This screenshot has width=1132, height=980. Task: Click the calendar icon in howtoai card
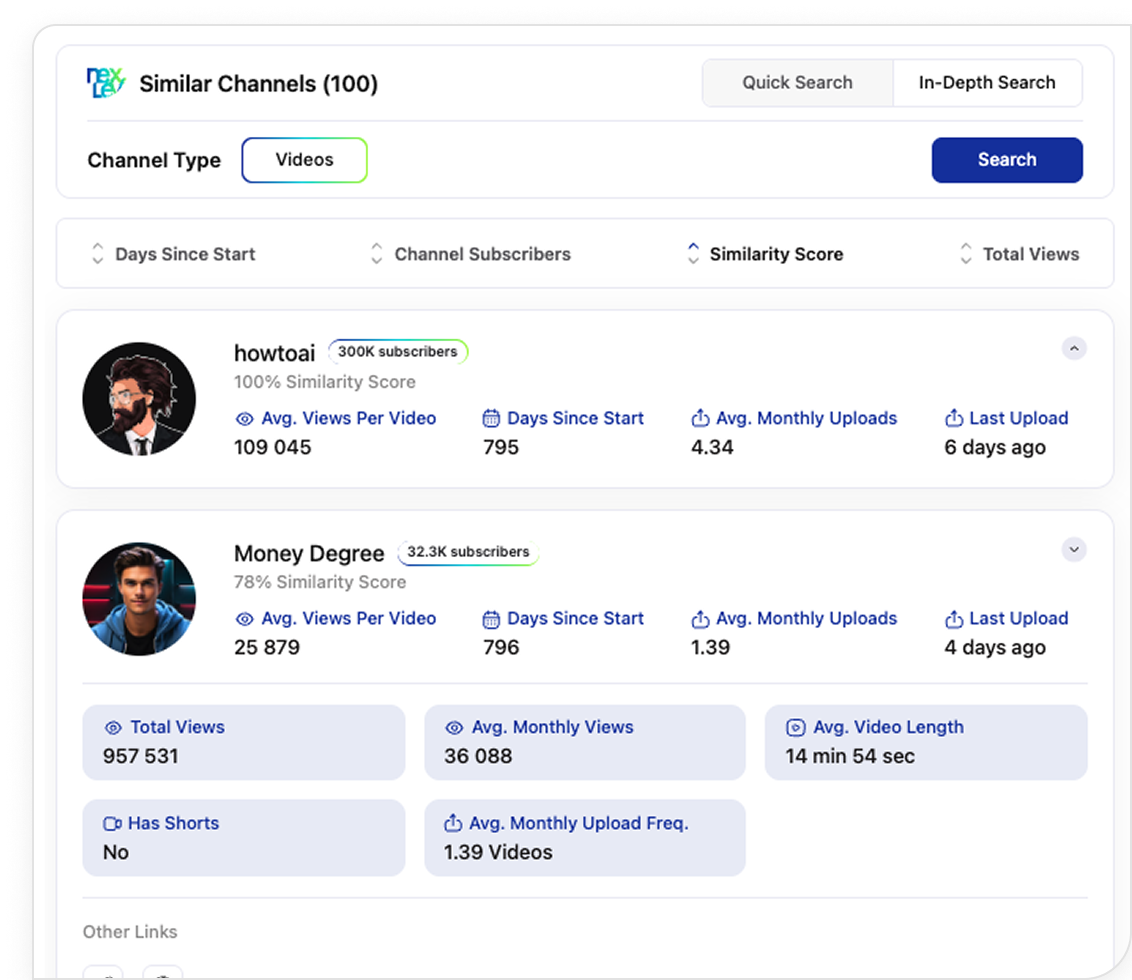[491, 418]
